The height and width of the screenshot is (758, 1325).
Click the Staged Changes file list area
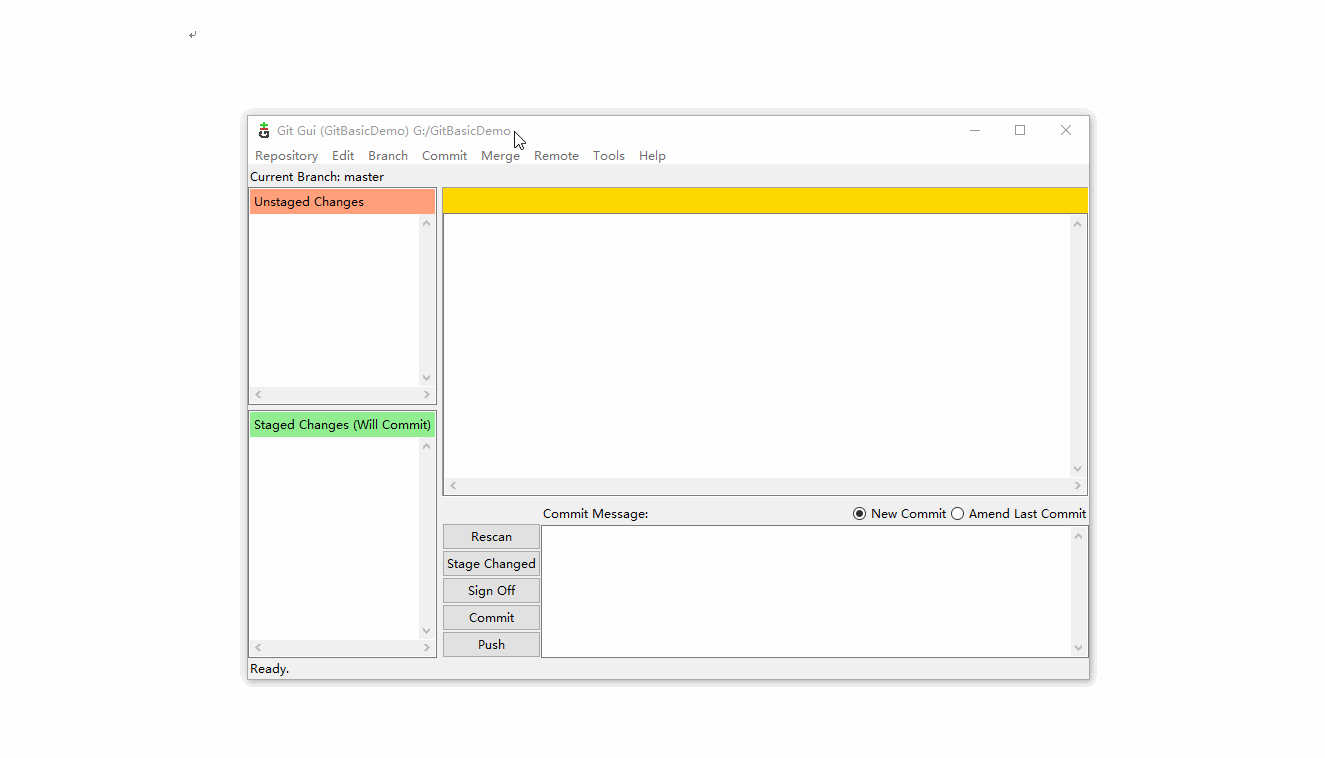coord(334,538)
